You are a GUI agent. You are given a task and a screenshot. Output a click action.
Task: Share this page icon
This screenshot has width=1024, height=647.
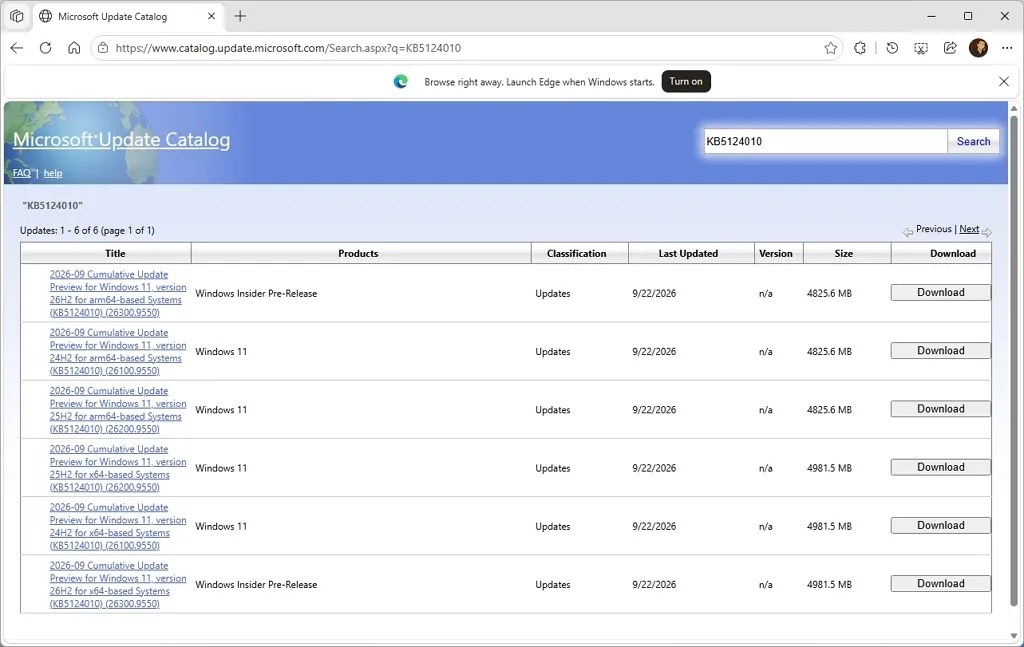point(950,48)
